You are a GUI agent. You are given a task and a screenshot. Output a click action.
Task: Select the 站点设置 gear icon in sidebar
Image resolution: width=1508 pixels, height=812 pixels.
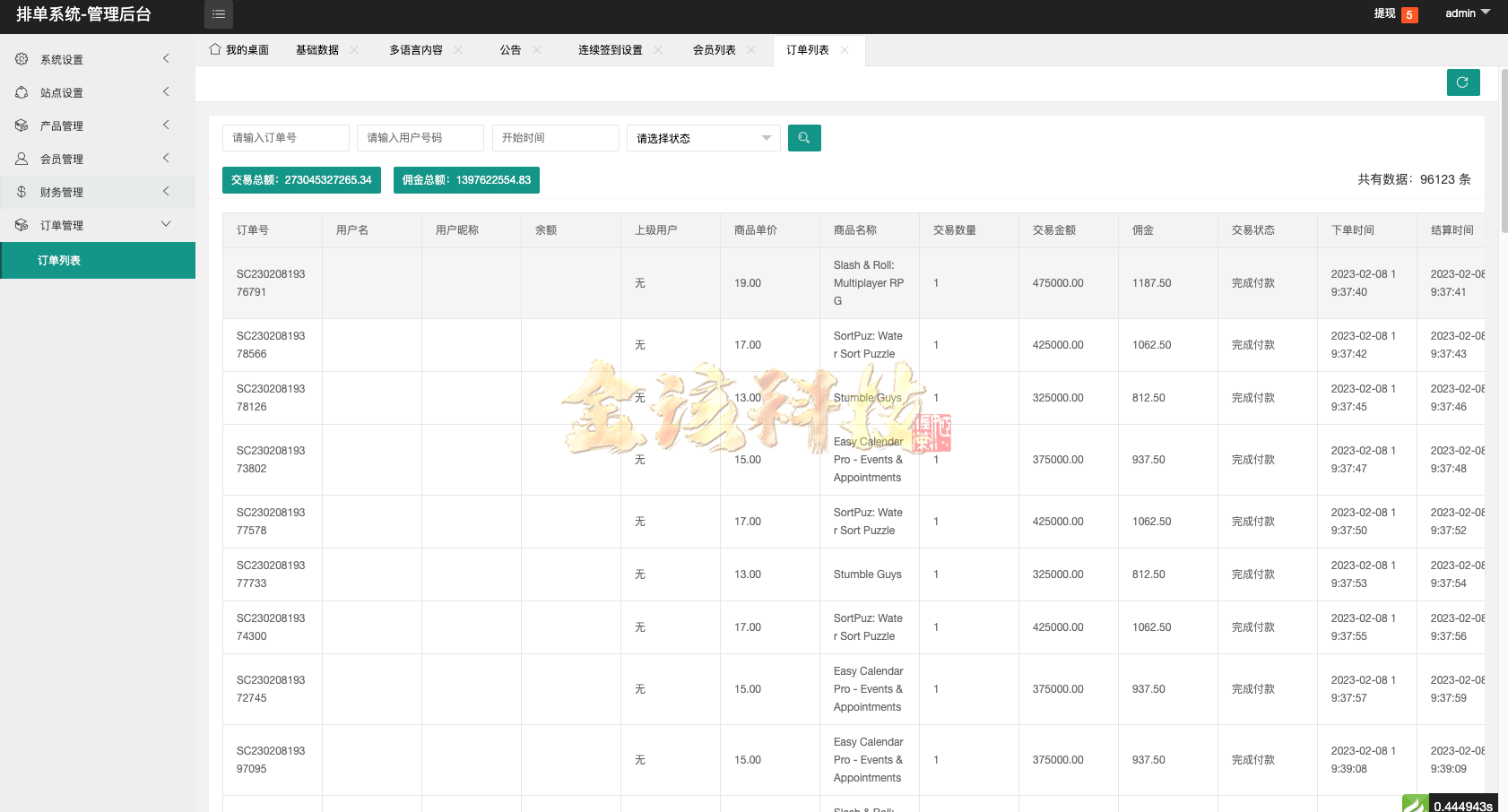[22, 92]
